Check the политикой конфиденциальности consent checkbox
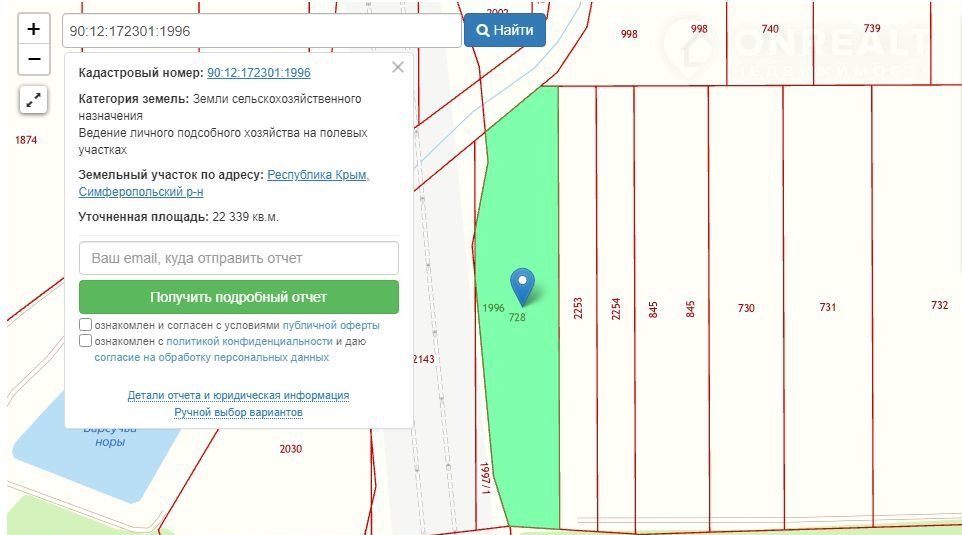The image size is (962, 535). (86, 341)
